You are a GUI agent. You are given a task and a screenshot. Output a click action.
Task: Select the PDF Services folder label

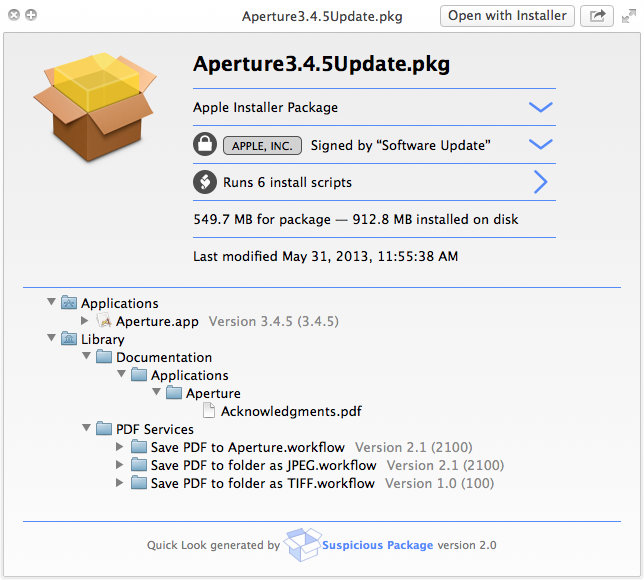155,429
